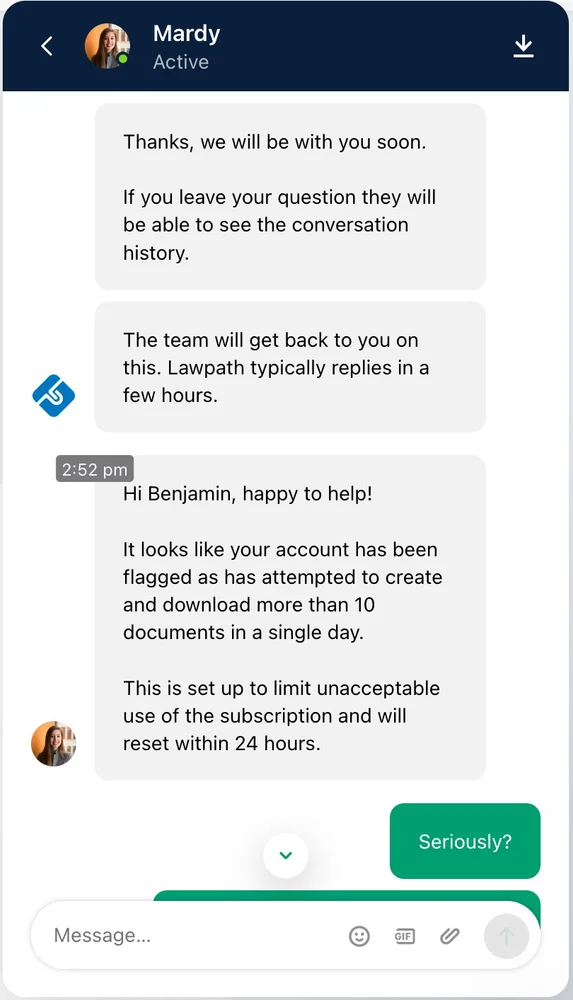Click the green "Seriously?" message bubble

coord(465,841)
